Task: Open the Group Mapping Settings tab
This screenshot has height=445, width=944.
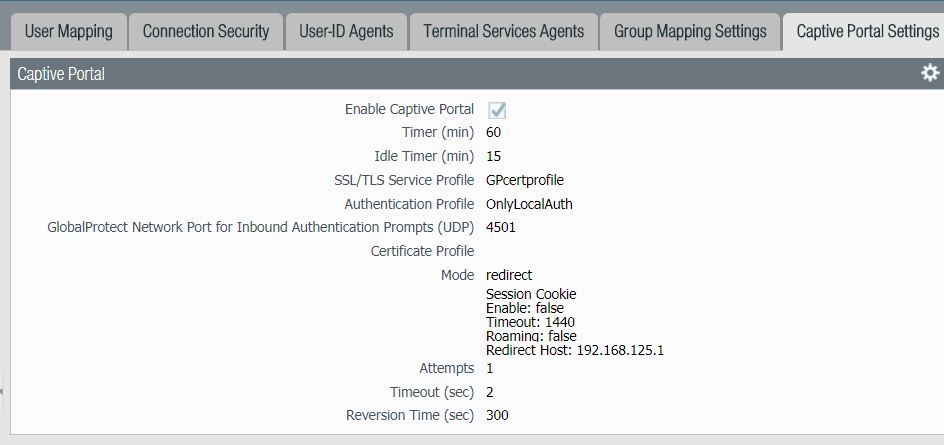Action: (690, 31)
